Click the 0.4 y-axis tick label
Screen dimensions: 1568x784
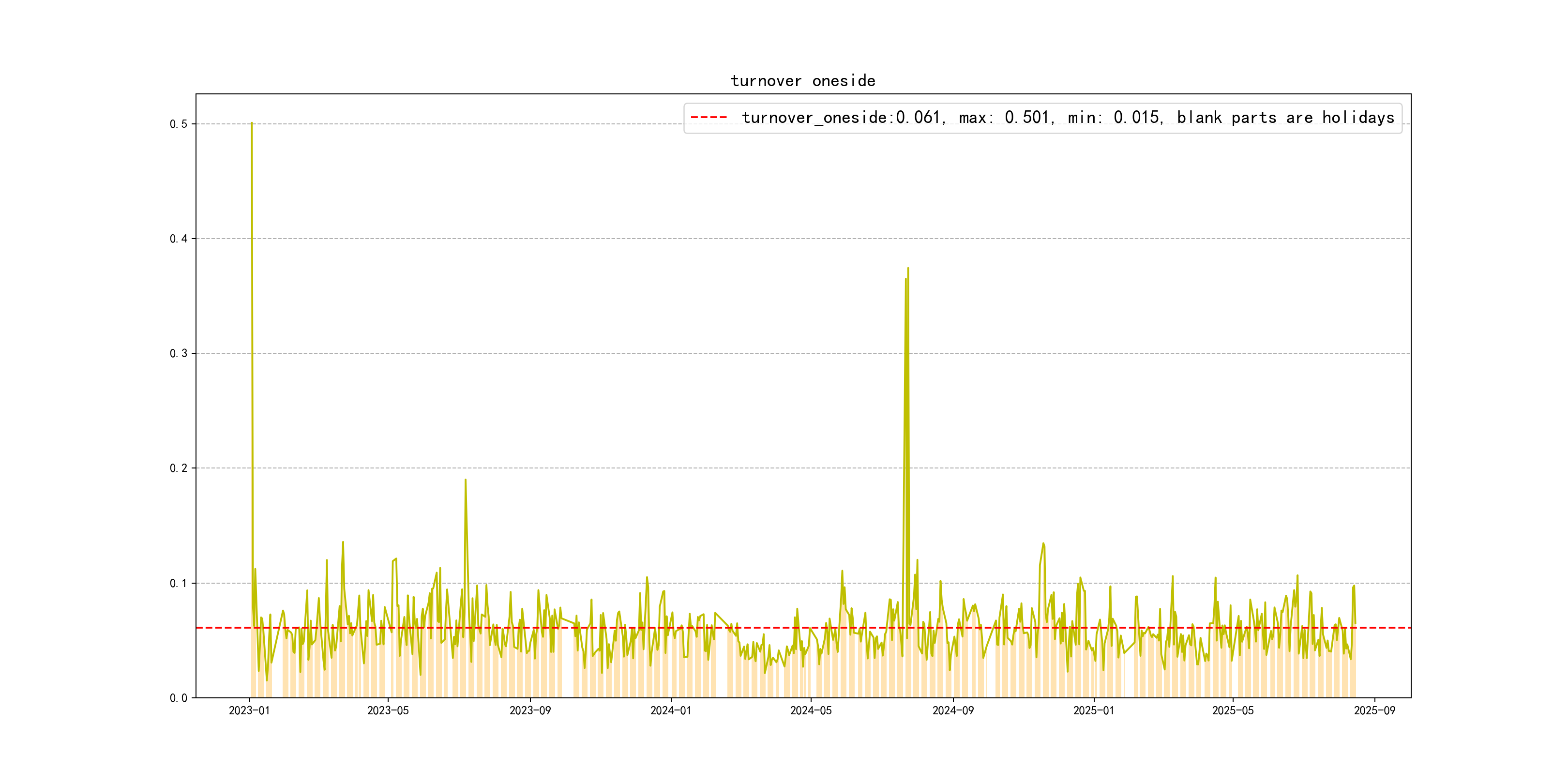179,239
